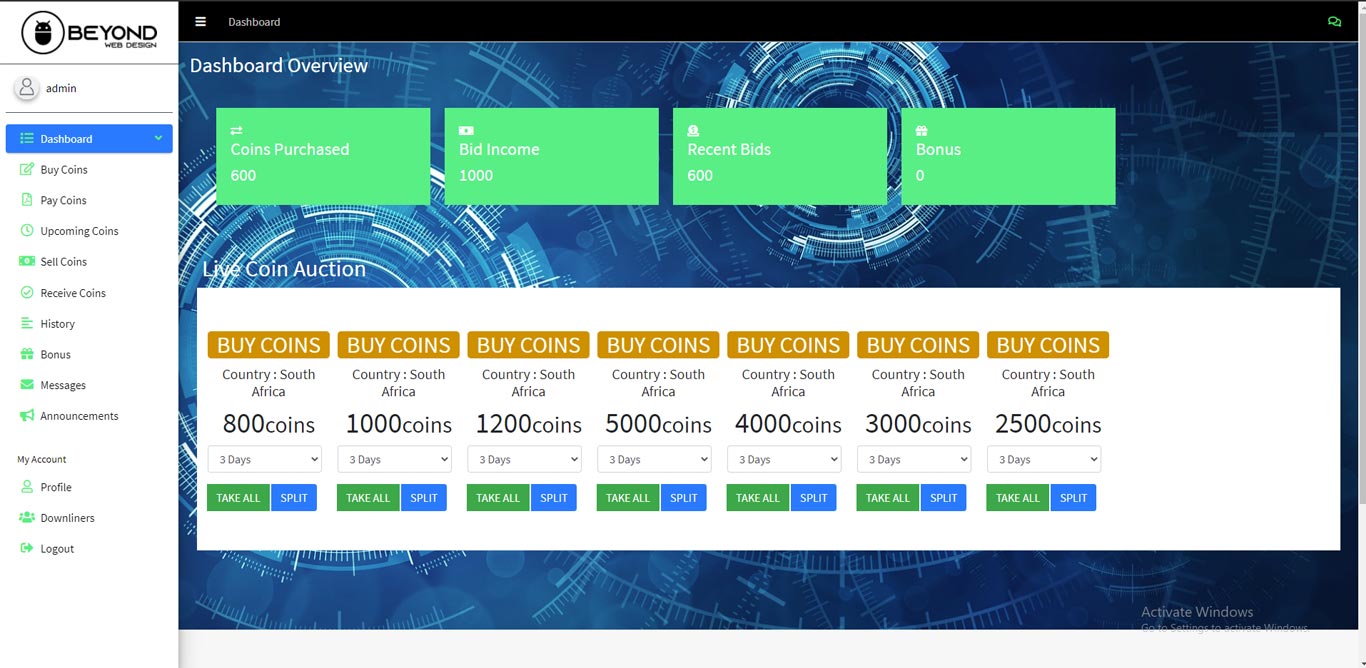This screenshot has height=668, width=1366.
Task: Open the days dropdown for 2500coins
Action: pyautogui.click(x=1044, y=460)
